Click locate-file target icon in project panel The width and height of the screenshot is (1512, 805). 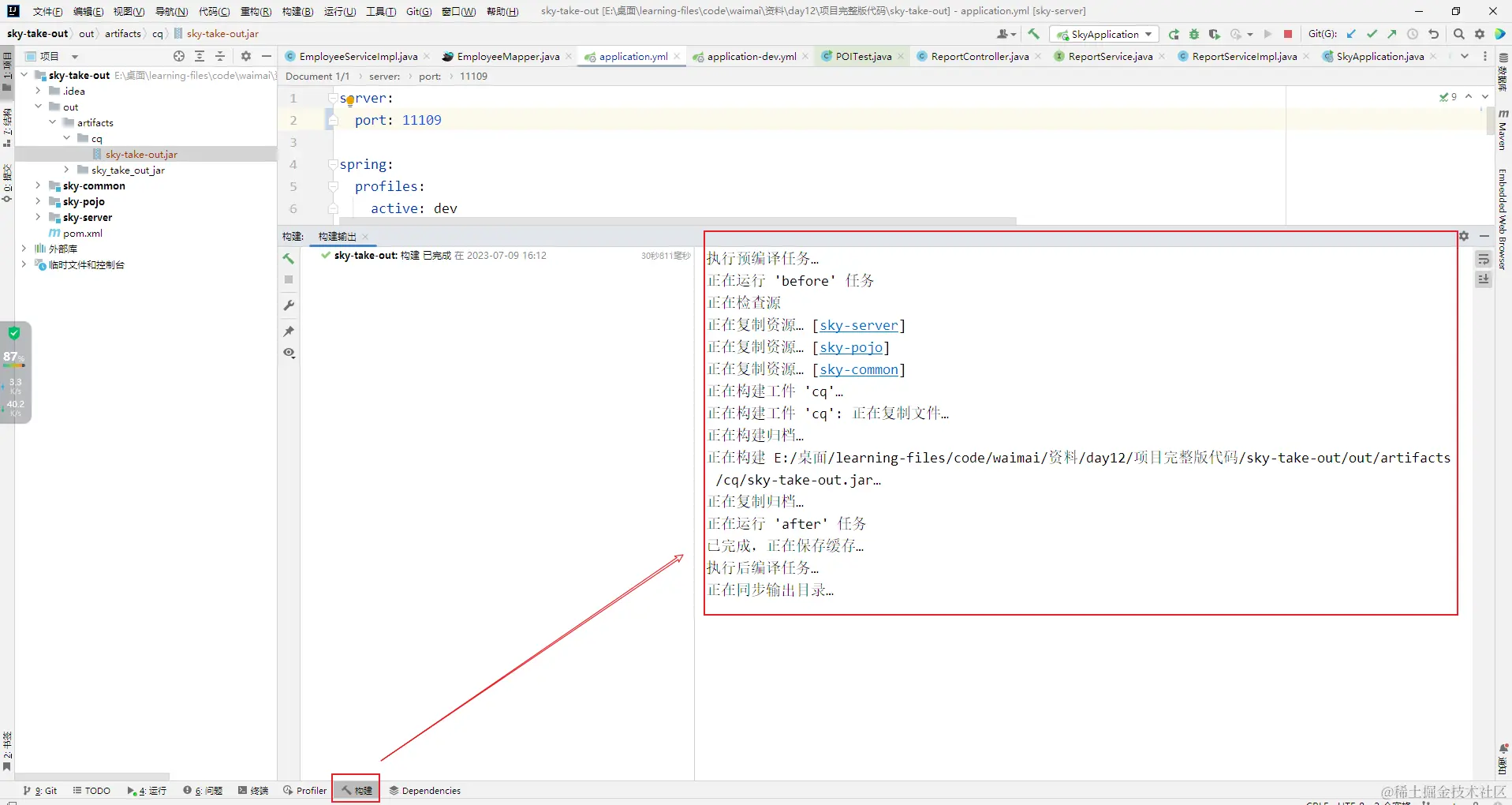click(179, 56)
